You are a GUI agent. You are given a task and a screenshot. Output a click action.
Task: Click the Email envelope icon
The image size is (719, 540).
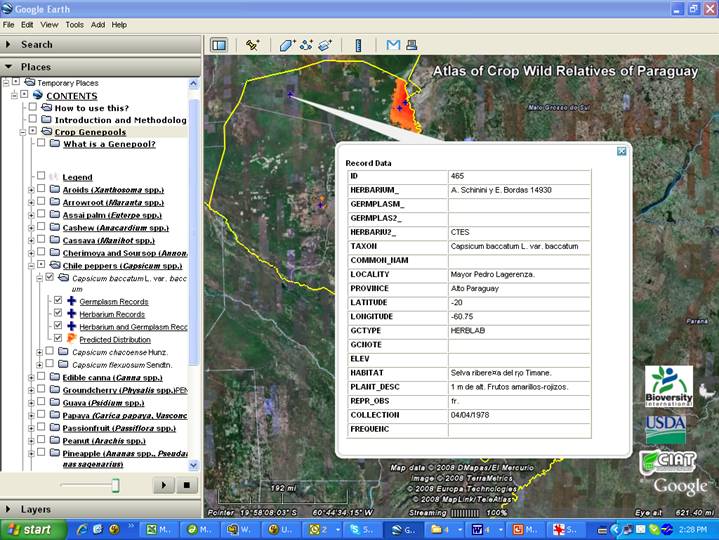click(393, 44)
